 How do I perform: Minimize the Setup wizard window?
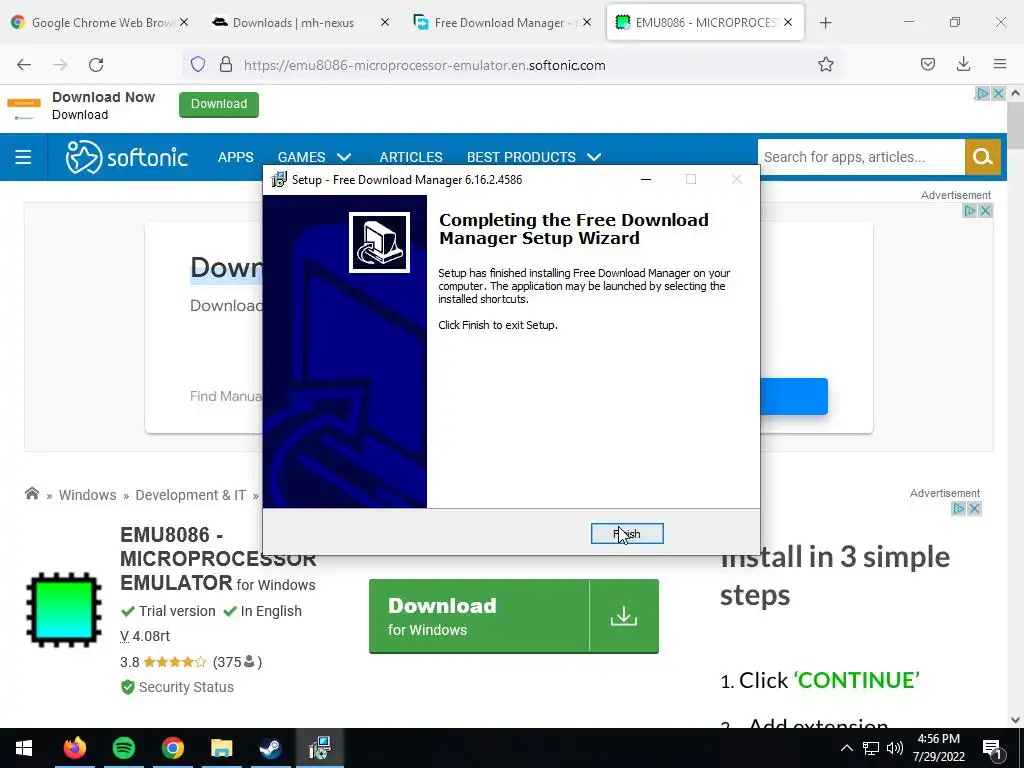pos(646,180)
